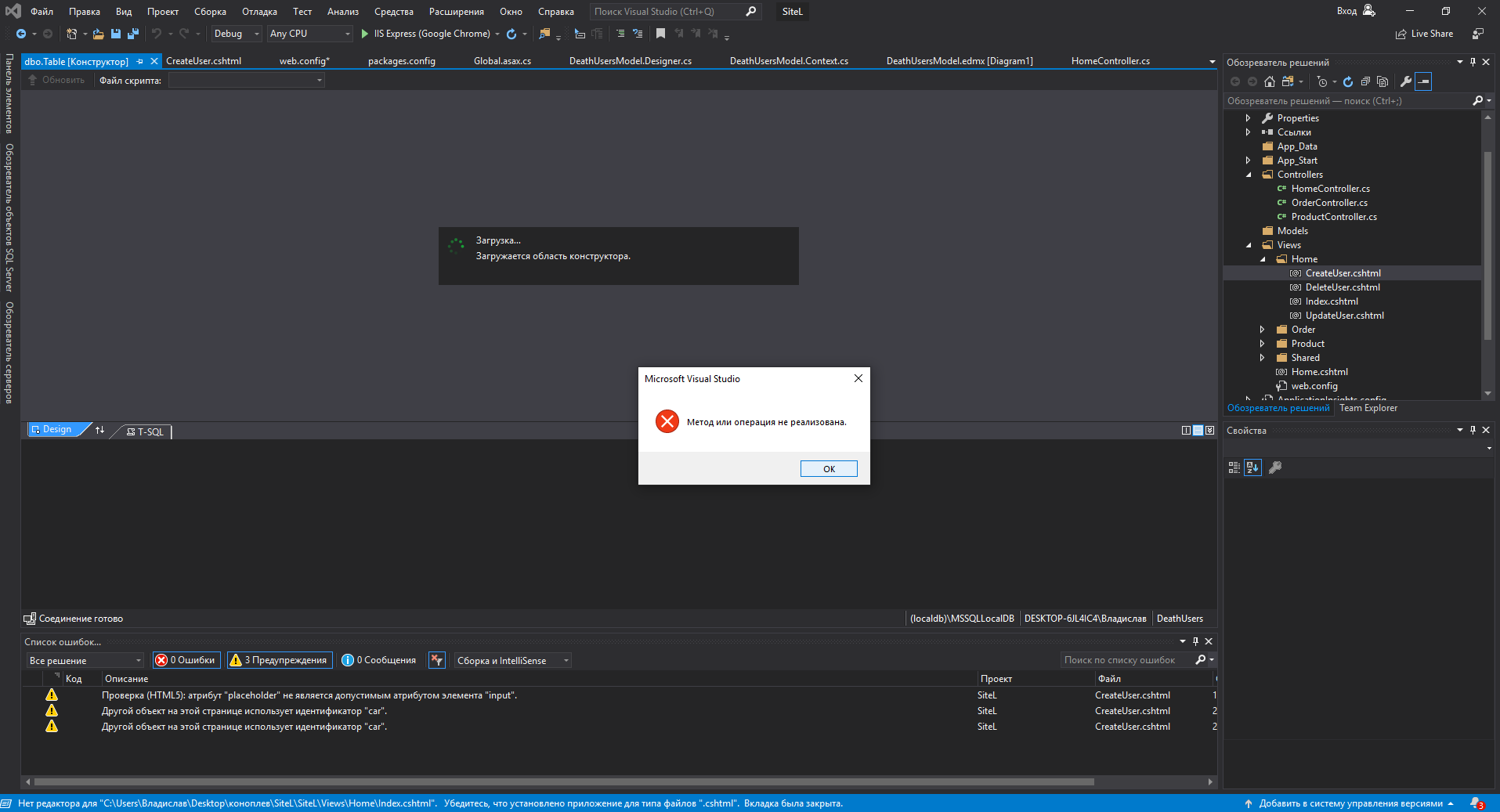Image resolution: width=1500 pixels, height=812 pixels.
Task: Click the save file diskette icon
Action: (x=116, y=34)
